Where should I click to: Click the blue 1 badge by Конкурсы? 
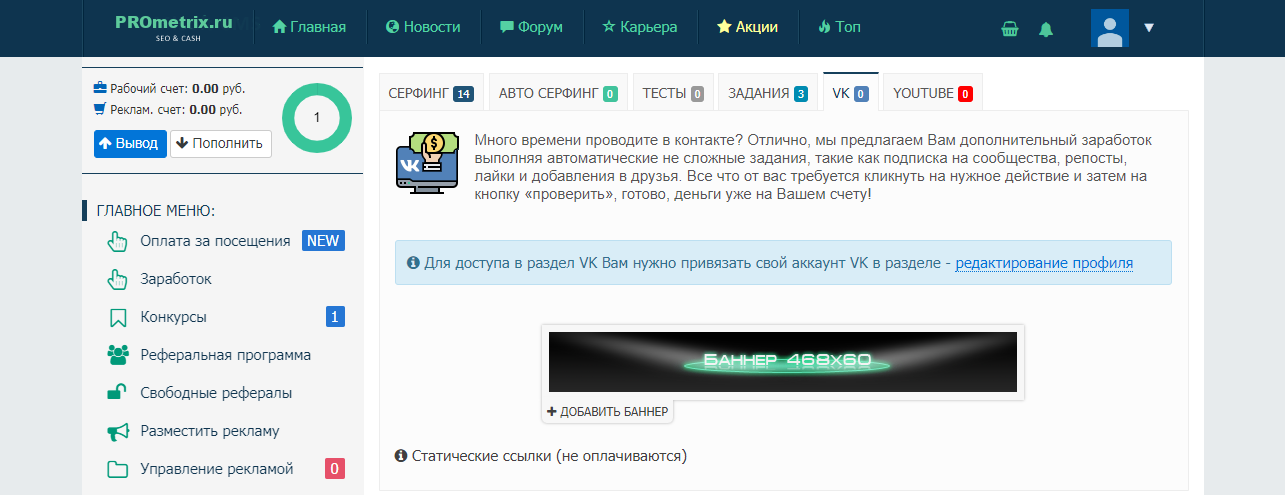coord(335,317)
